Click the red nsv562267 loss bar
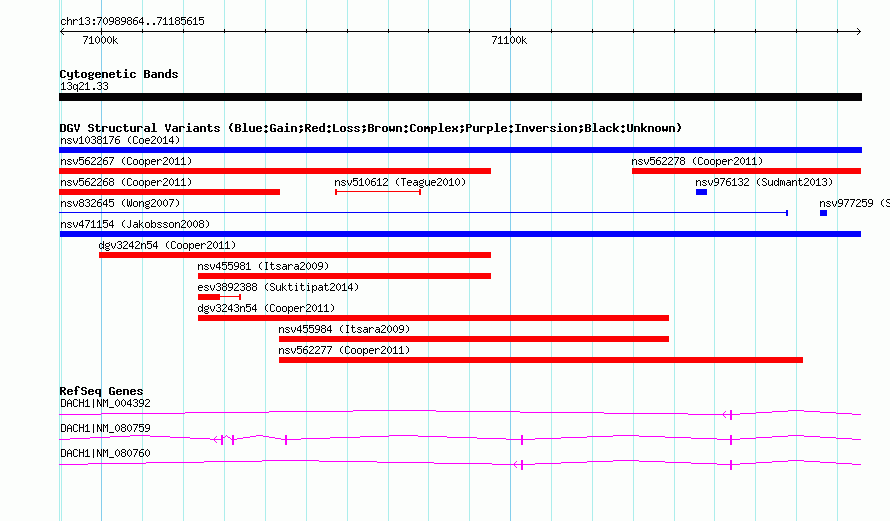 click(x=275, y=171)
